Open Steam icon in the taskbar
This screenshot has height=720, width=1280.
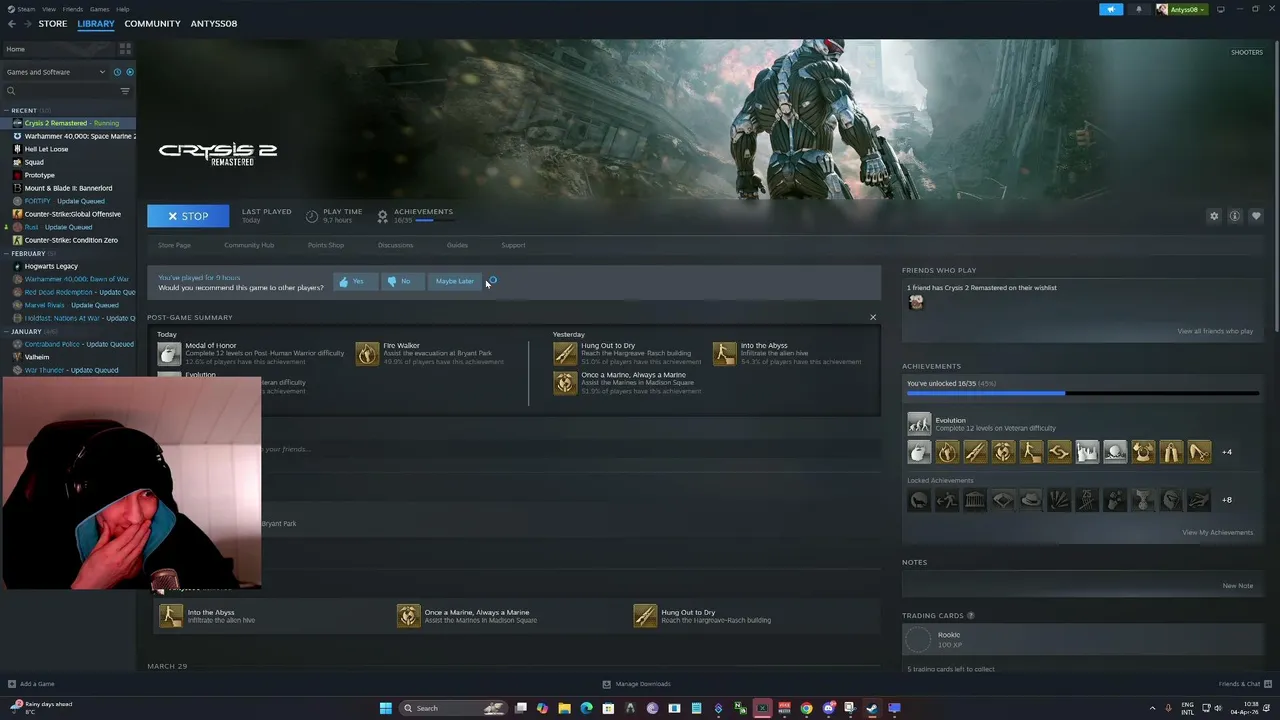872,708
